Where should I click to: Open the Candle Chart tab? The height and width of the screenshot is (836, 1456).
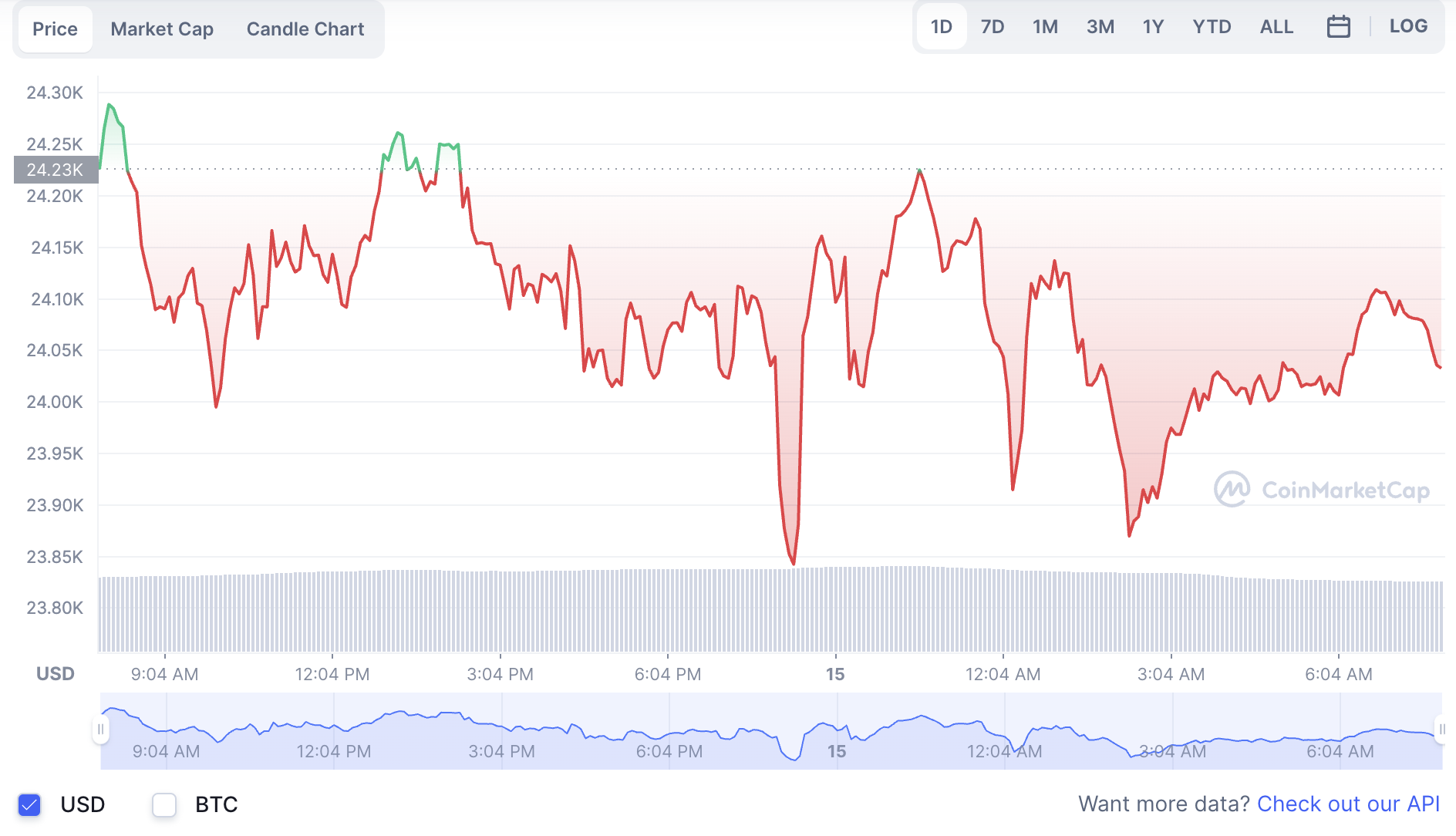click(305, 29)
